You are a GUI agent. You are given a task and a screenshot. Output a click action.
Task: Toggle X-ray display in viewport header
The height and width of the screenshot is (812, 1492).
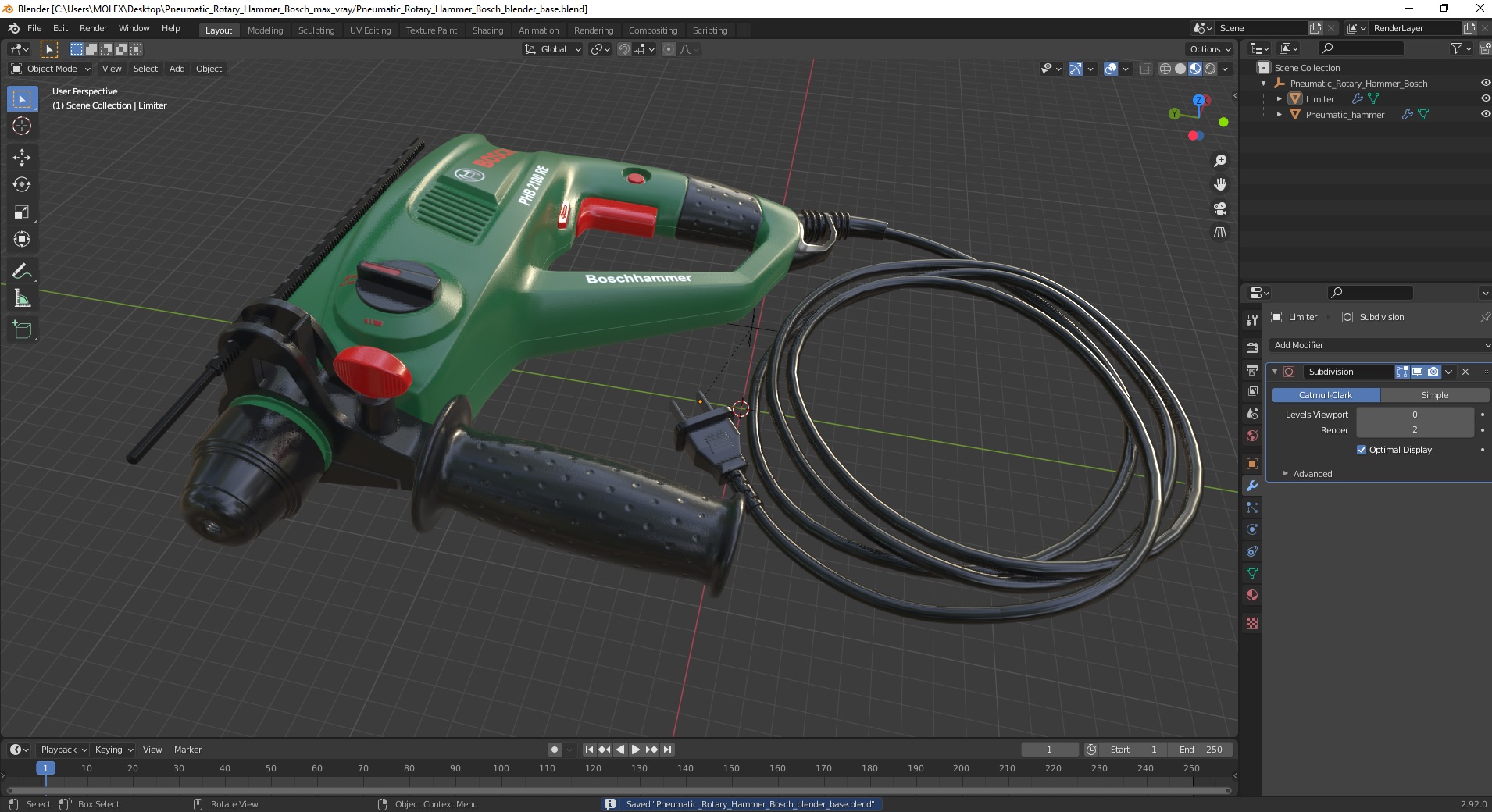(1145, 69)
